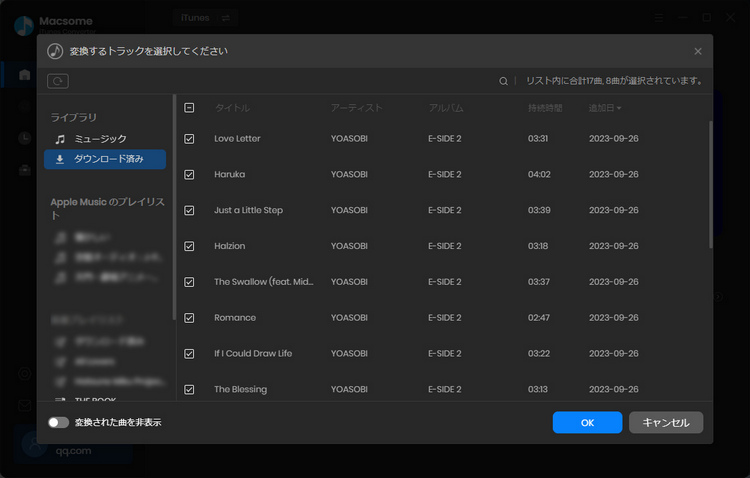
Task: Click Macsome logo in main window
Action: click(23, 26)
